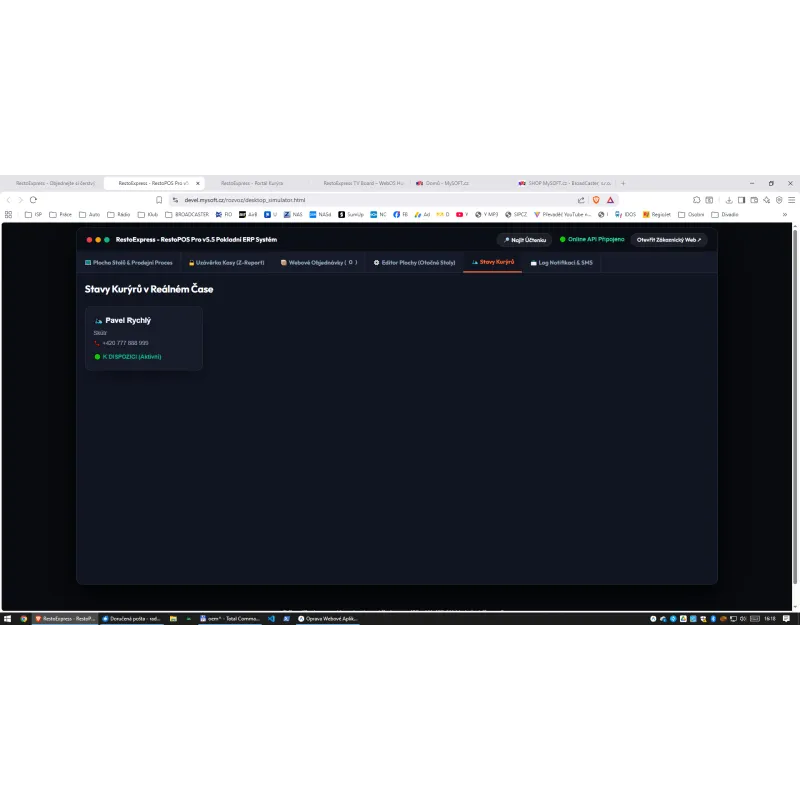
Task: Open the SumUp bookmark
Action: 351,215
